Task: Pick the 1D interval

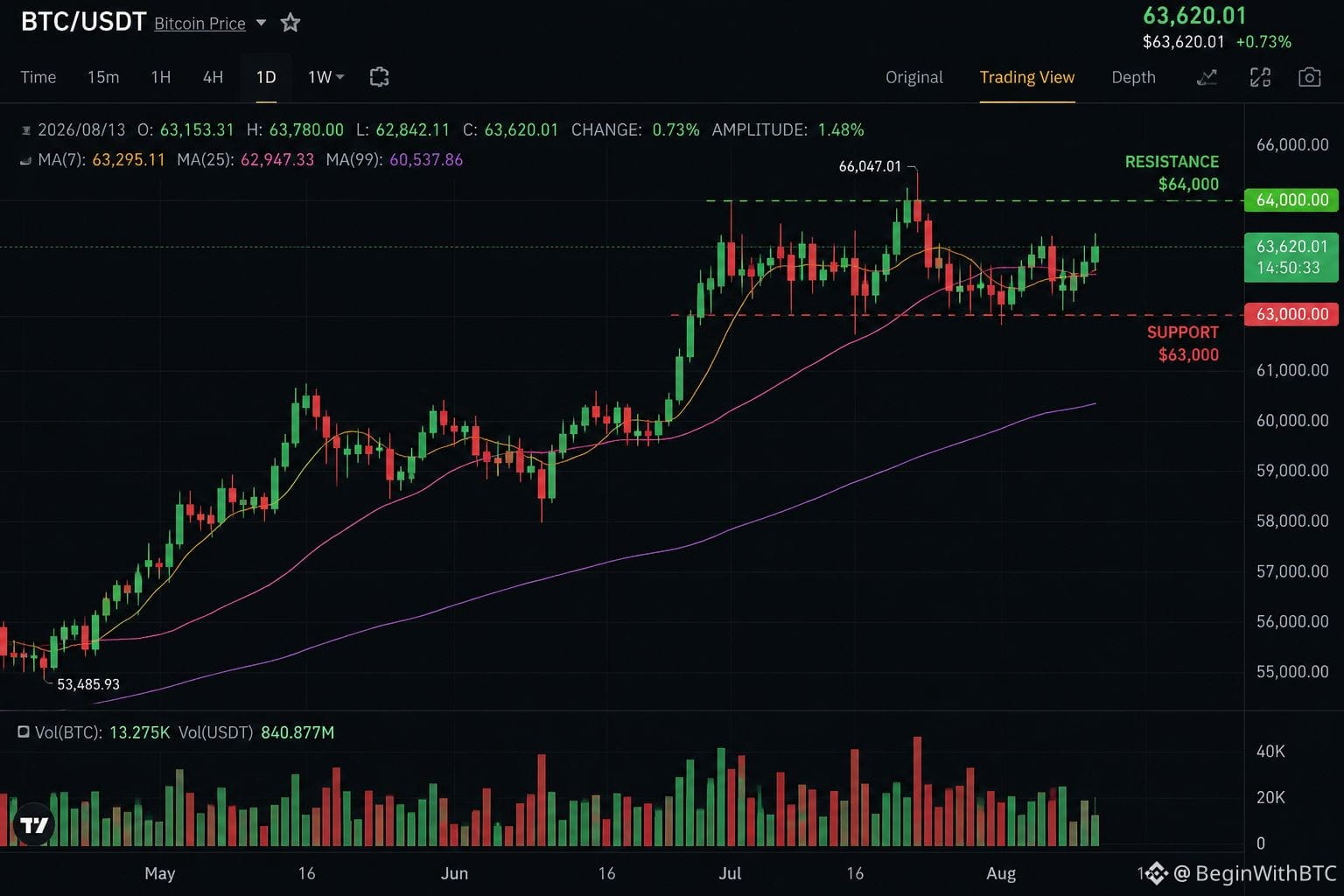Action: point(266,77)
